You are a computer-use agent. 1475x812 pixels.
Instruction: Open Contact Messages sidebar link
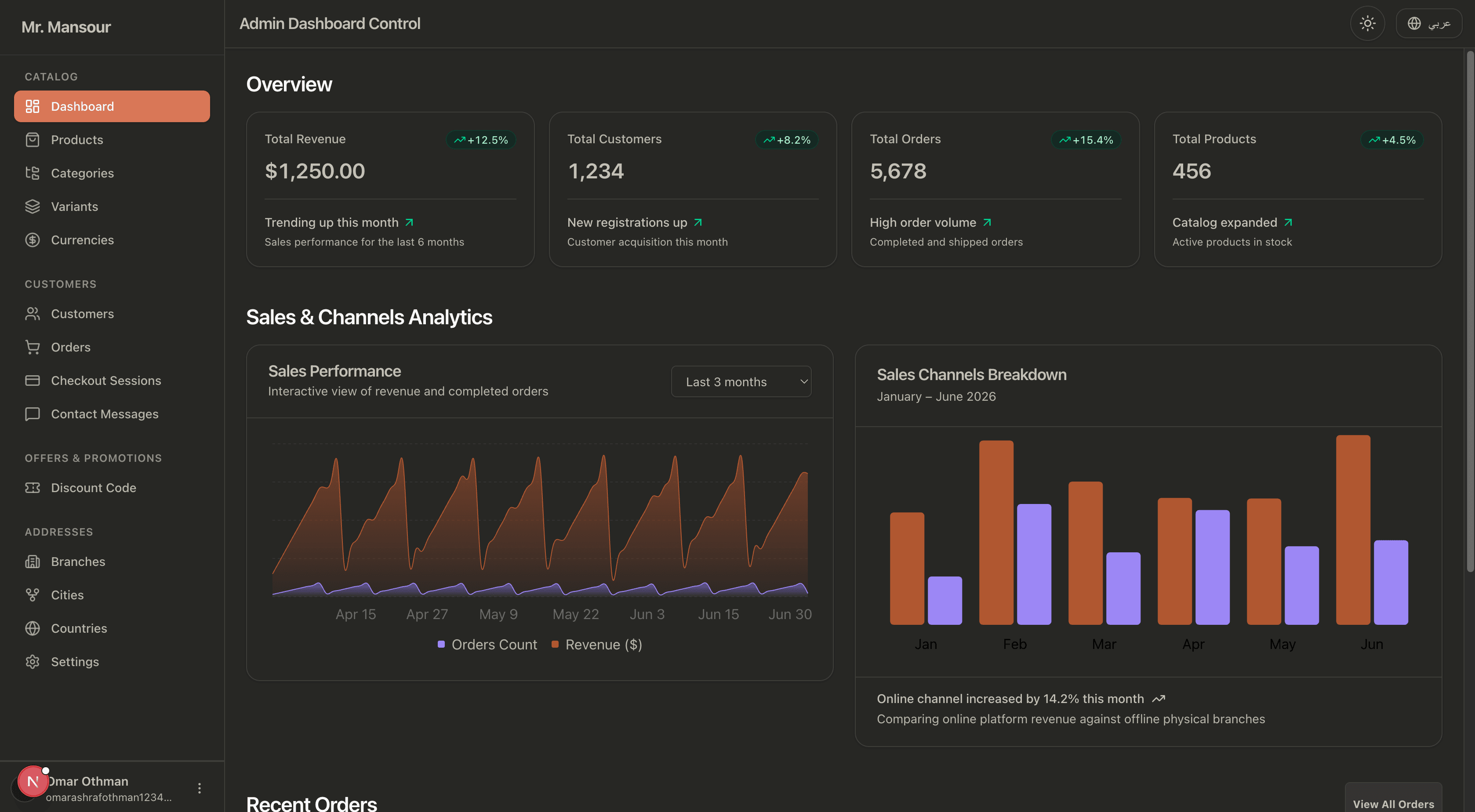(112, 414)
